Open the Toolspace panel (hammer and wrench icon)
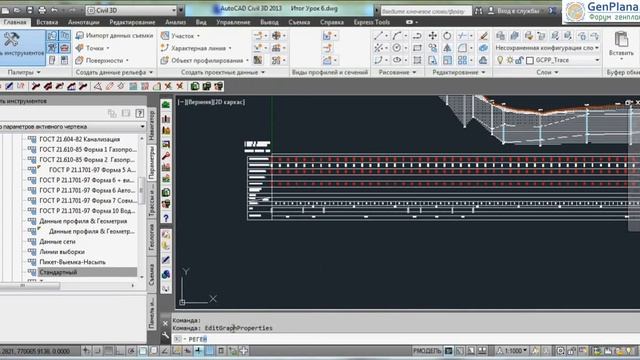Image resolution: width=640 pixels, height=360 pixels. 11,40
